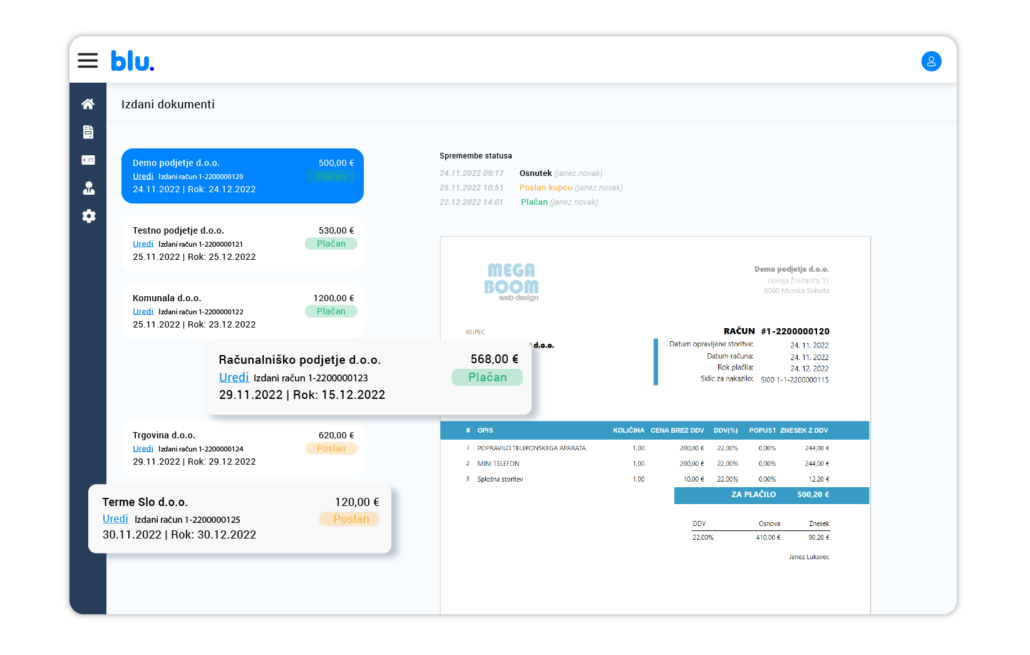Click Plačan badge on Testno podjetje invoice
Viewport: 1030px width, 655px height.
coord(330,243)
